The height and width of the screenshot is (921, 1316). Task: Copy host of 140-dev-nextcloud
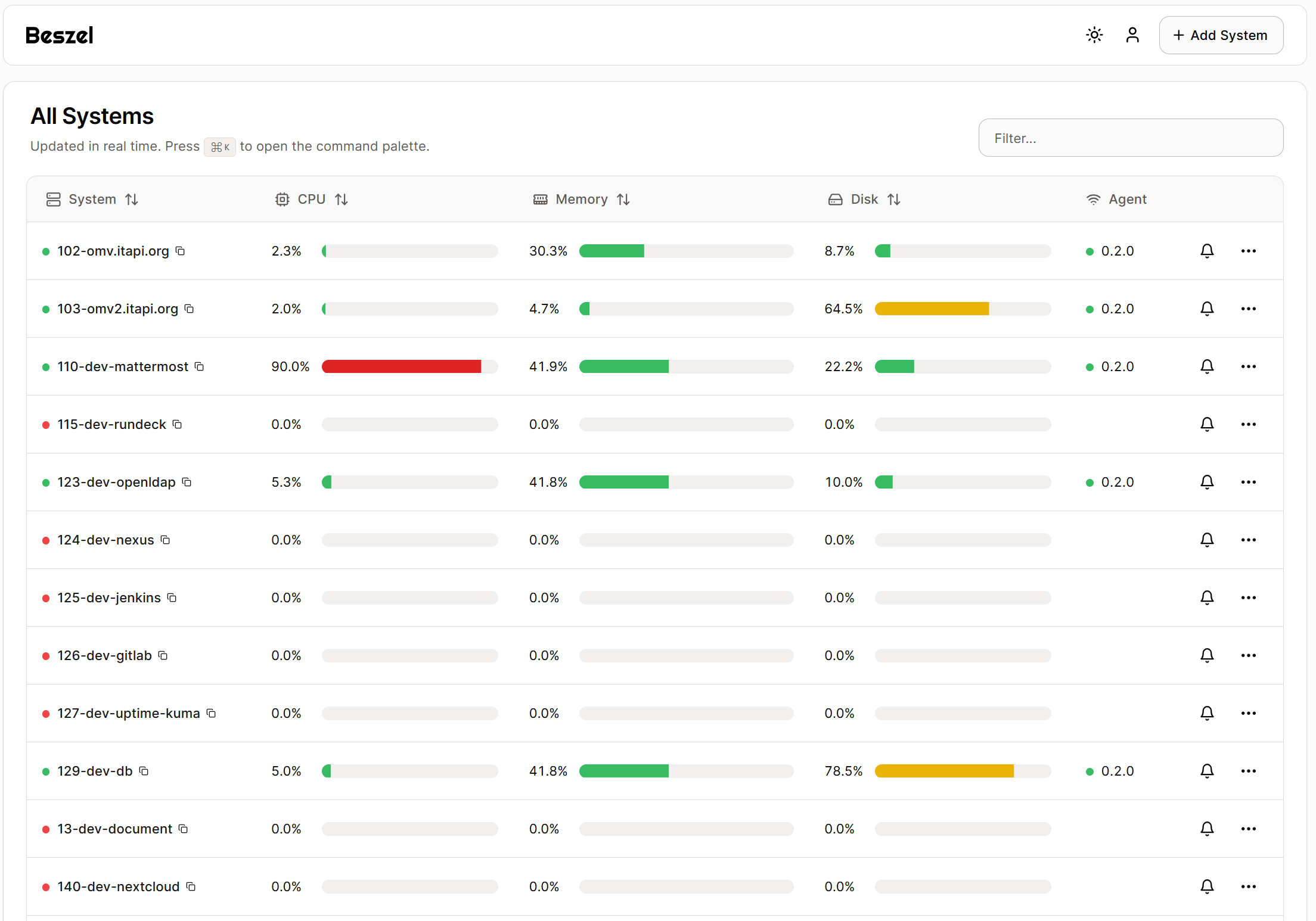pyautogui.click(x=191, y=886)
